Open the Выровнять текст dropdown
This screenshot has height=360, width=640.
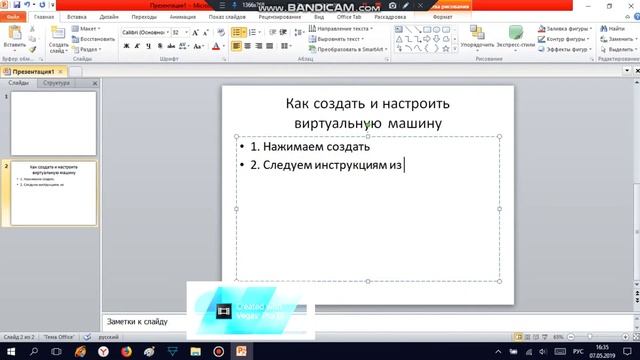(336, 39)
